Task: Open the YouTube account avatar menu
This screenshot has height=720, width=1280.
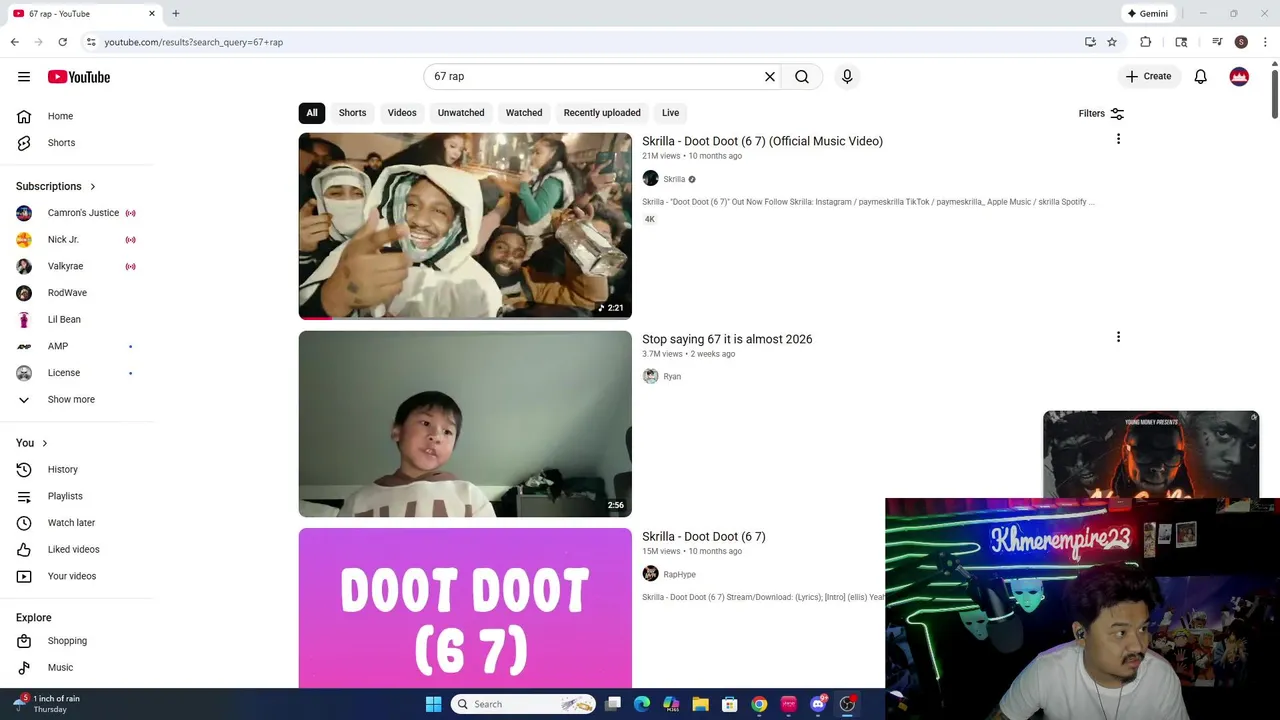Action: click(x=1239, y=77)
